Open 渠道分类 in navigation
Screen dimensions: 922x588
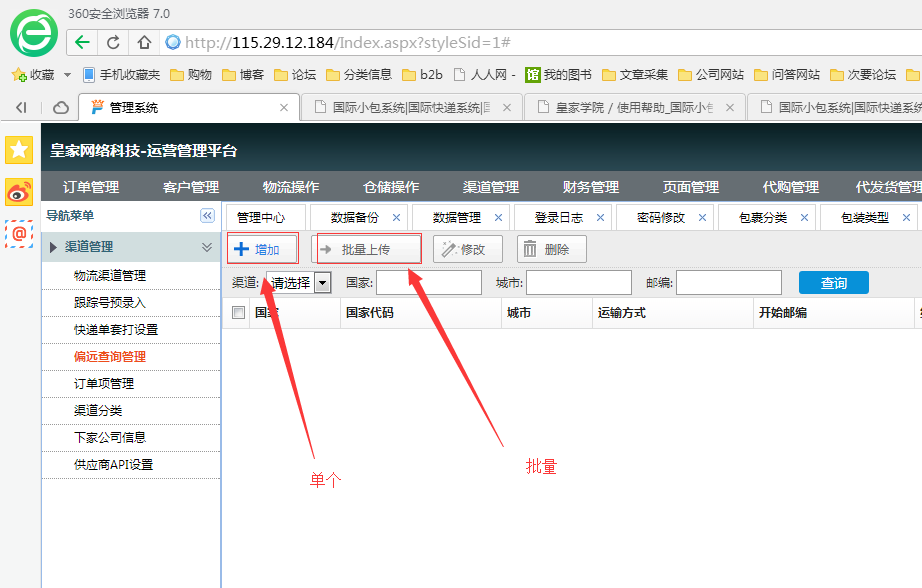click(x=98, y=410)
